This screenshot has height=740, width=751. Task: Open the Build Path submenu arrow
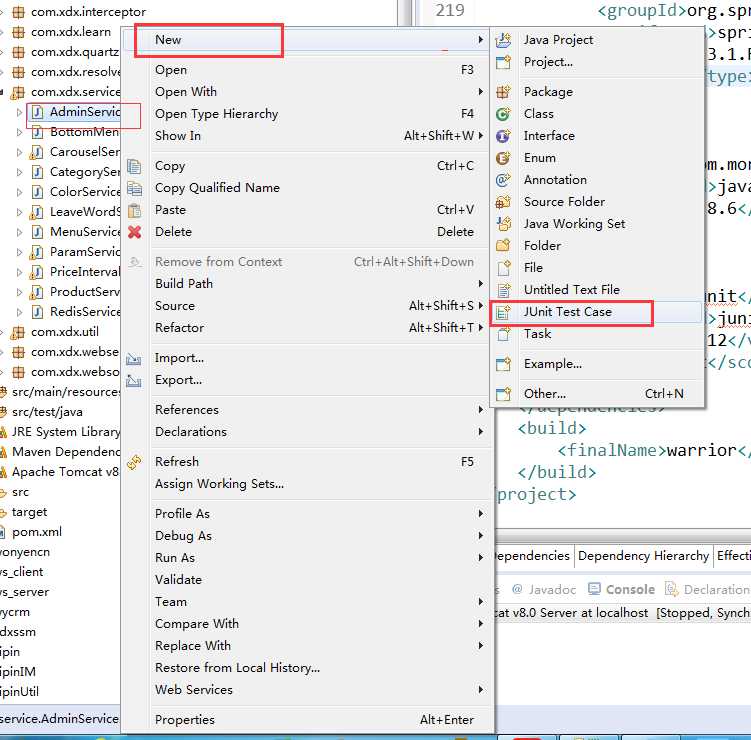480,284
